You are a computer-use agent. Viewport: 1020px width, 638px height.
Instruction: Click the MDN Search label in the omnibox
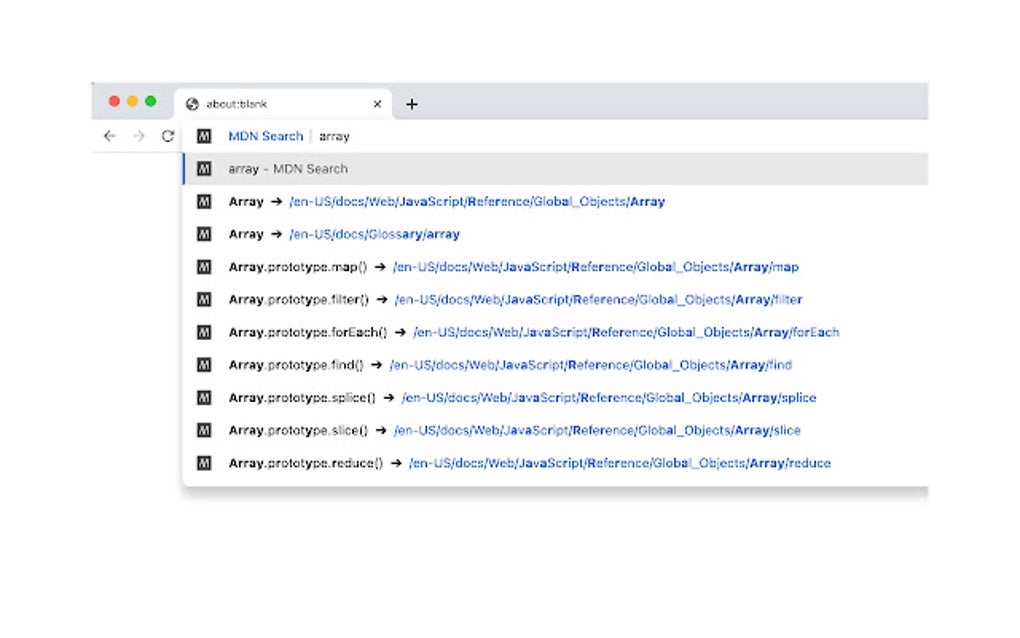click(264, 136)
